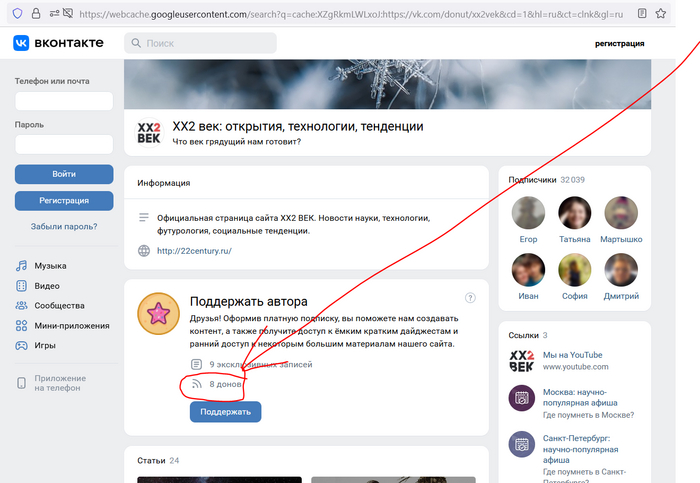Image resolution: width=700 pixels, height=483 pixels.
Task: Click the XX2 ВЕК community avatar
Action: [x=149, y=133]
